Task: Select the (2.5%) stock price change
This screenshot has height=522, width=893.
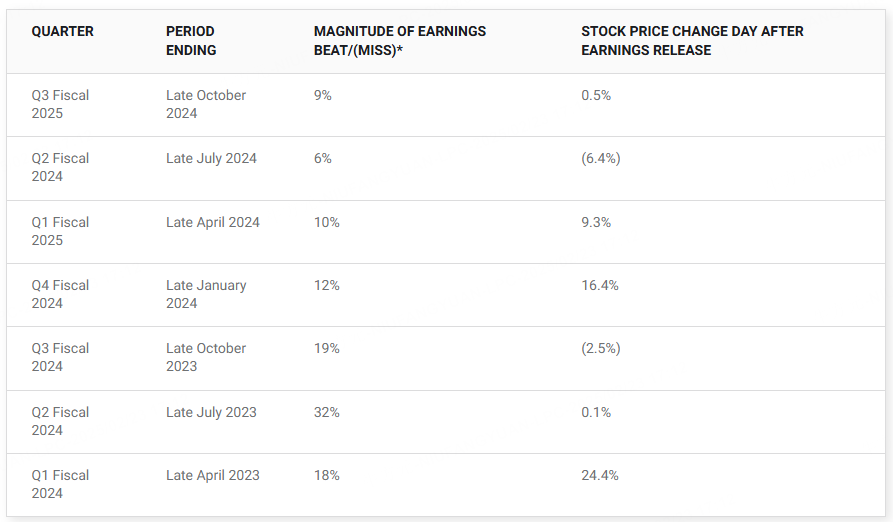Action: click(x=601, y=348)
